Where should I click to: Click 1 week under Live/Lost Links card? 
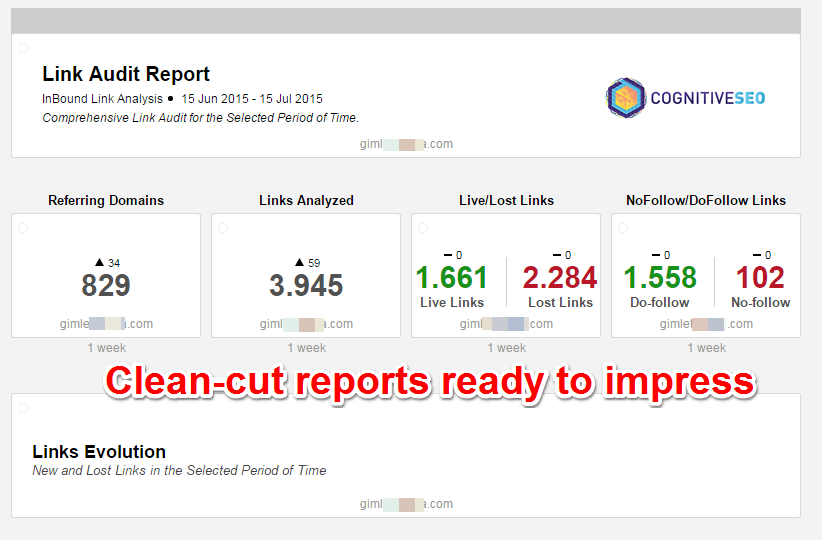[x=506, y=348]
